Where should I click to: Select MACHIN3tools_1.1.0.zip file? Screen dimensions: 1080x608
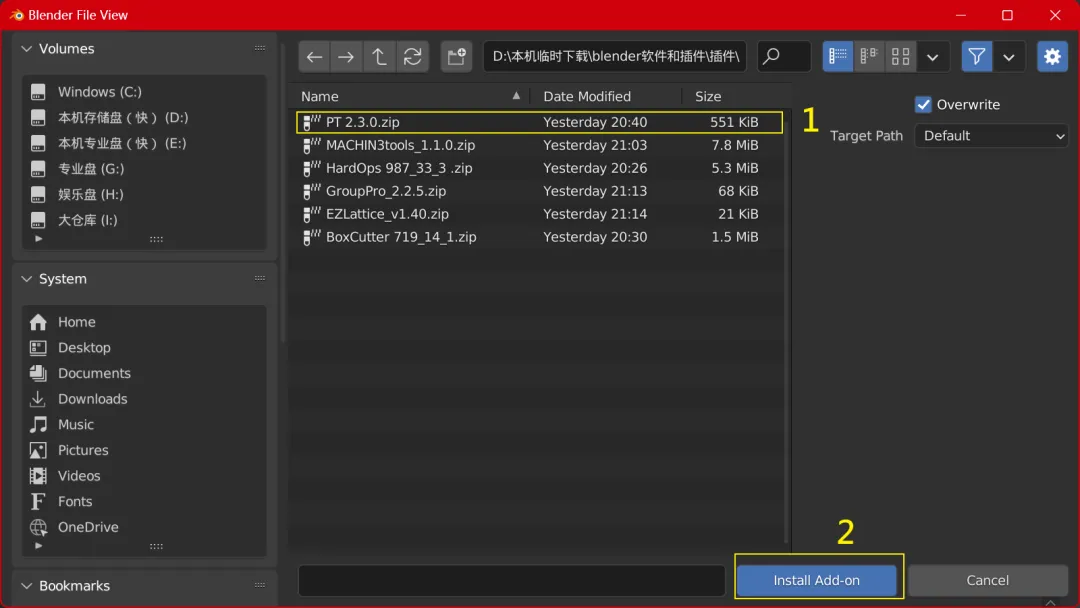pos(539,145)
